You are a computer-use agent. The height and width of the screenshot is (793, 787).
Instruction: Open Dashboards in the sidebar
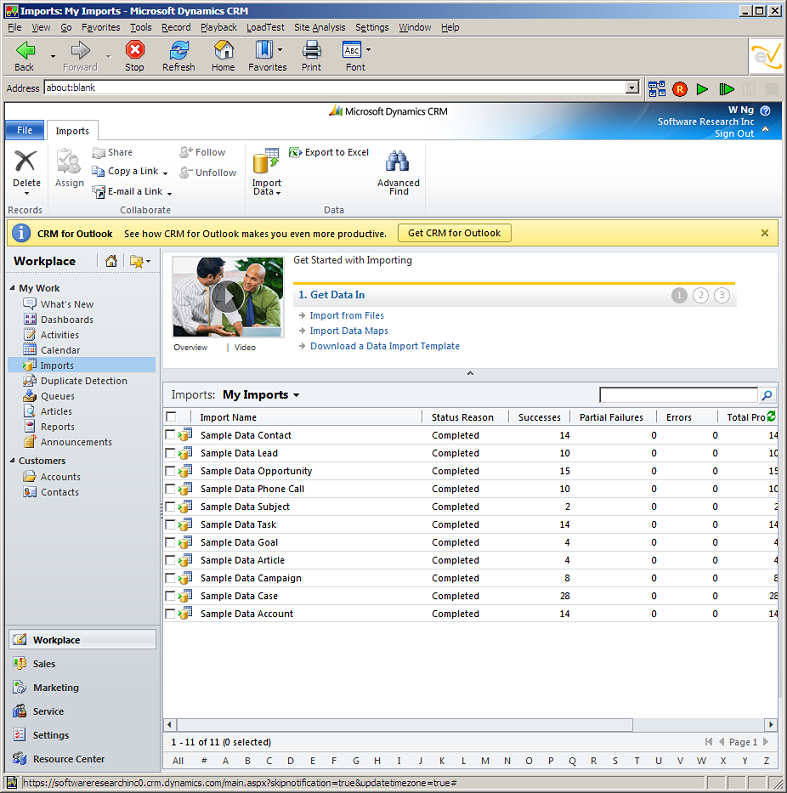click(x=67, y=320)
